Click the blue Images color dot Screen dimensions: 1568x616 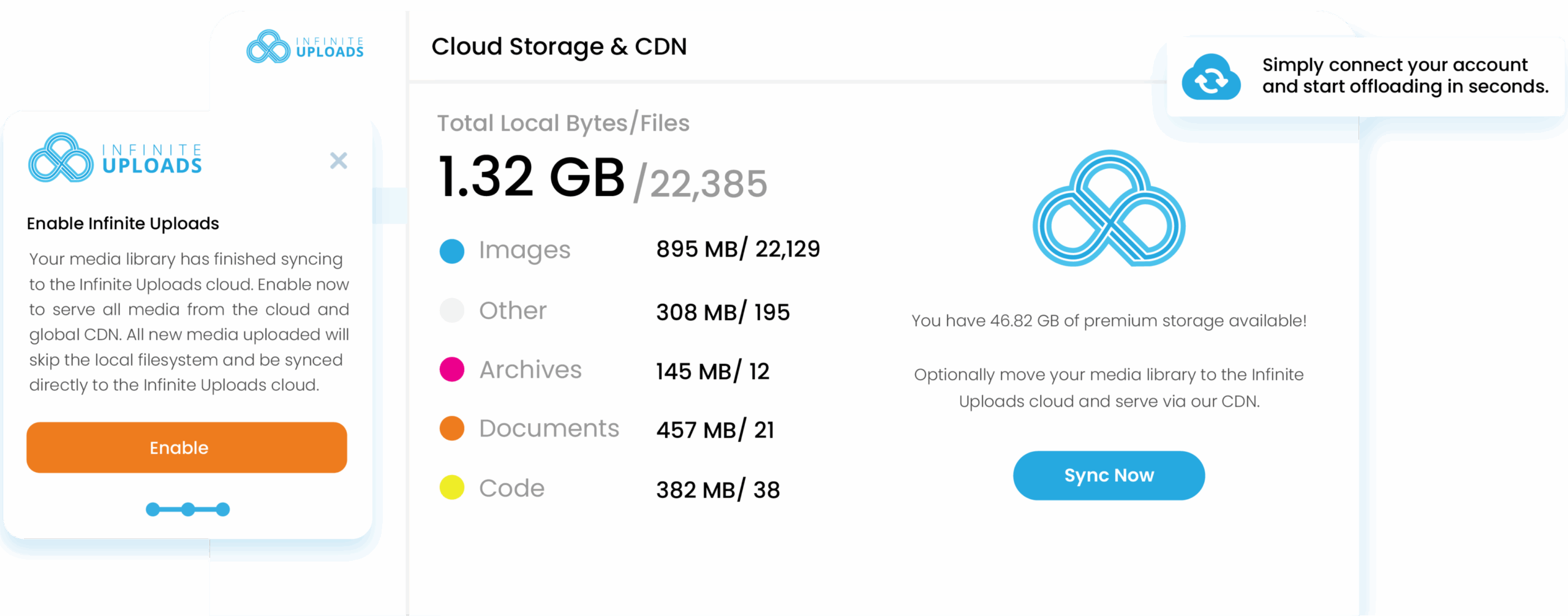[452, 251]
